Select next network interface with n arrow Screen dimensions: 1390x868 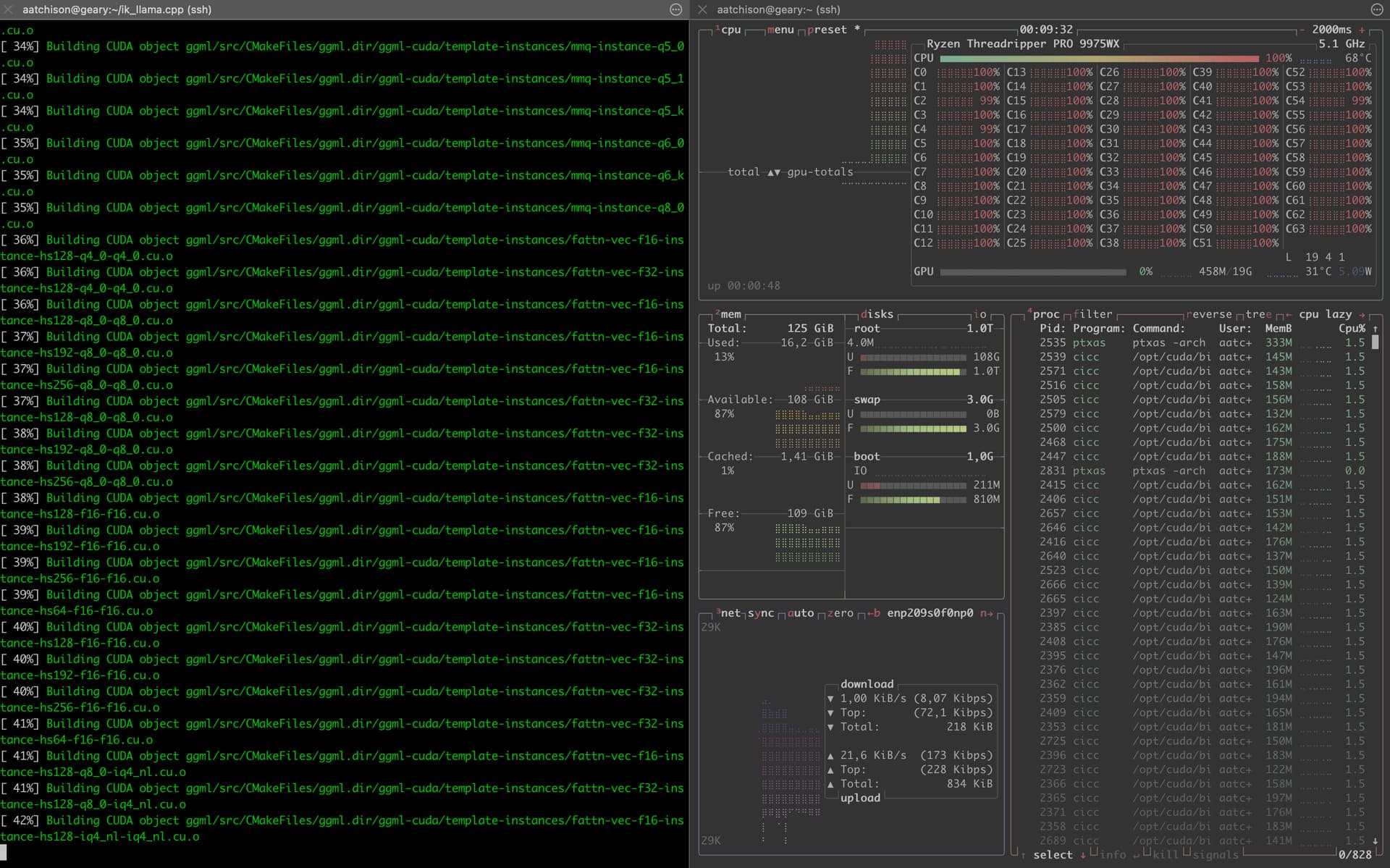[987, 613]
